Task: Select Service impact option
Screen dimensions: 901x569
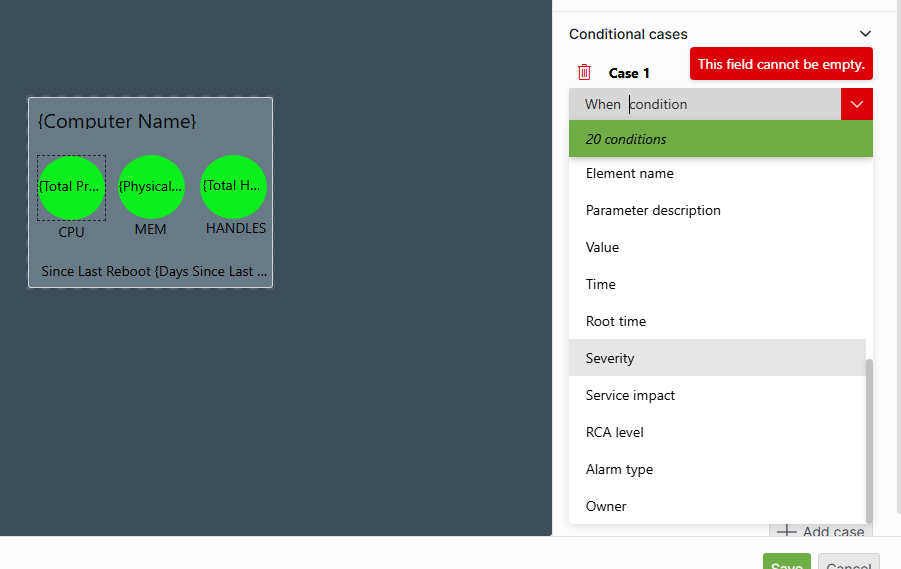Action: click(630, 395)
